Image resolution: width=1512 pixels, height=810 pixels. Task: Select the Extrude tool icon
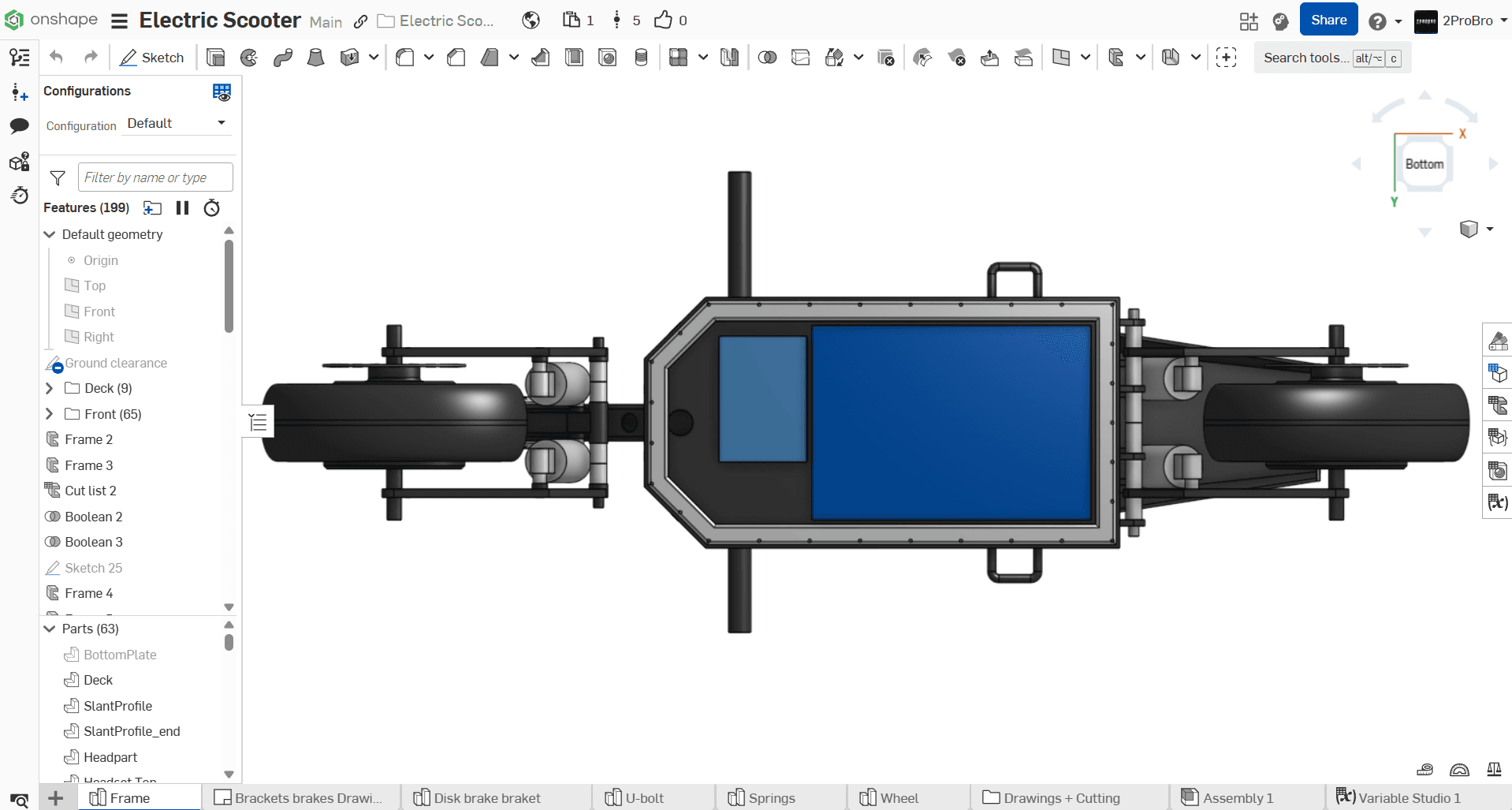tap(215, 58)
